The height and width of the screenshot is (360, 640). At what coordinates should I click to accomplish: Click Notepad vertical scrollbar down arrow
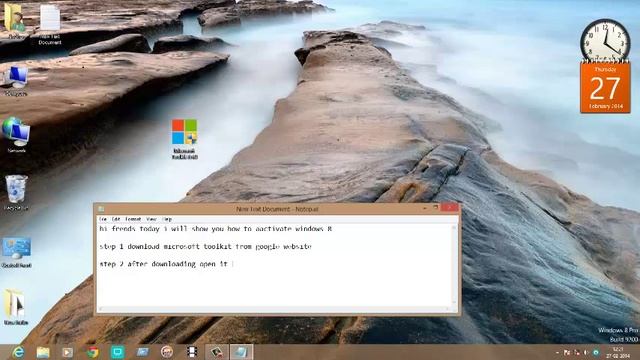pyautogui.click(x=454, y=303)
